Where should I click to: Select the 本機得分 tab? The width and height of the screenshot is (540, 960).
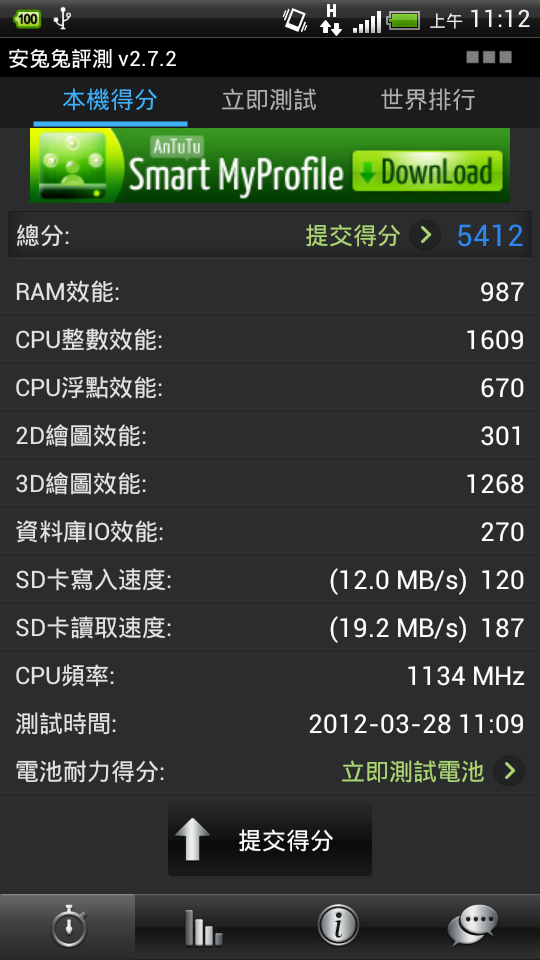[110, 100]
